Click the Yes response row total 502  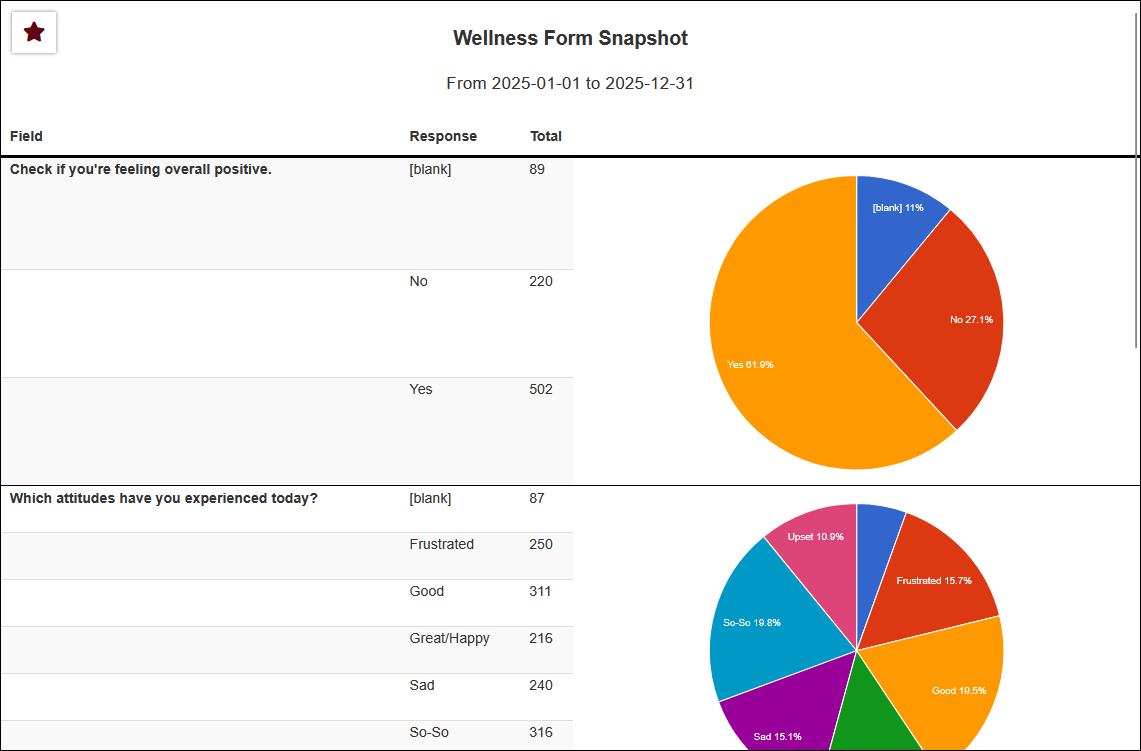541,390
